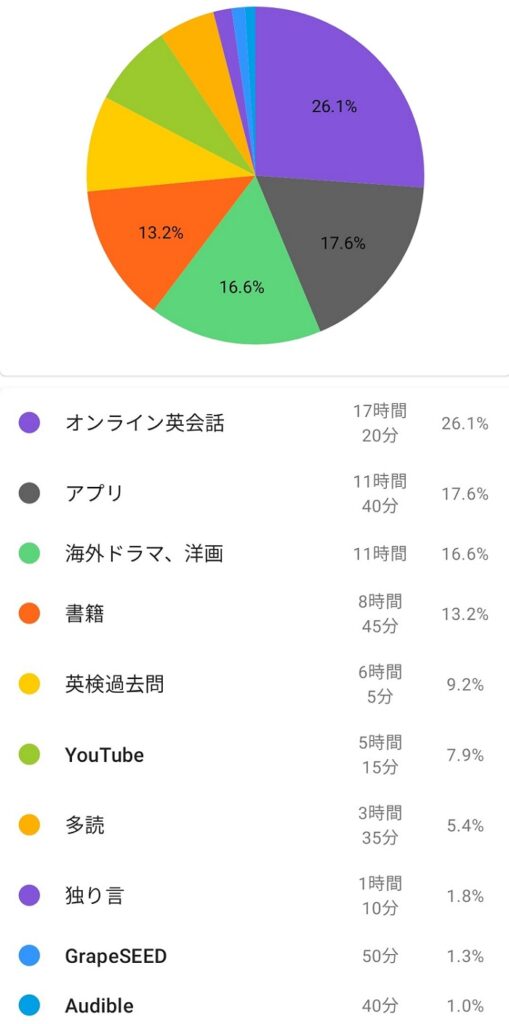Click the 17時間20分 duration text
Viewport: 509px width, 1024px height.
380,423
